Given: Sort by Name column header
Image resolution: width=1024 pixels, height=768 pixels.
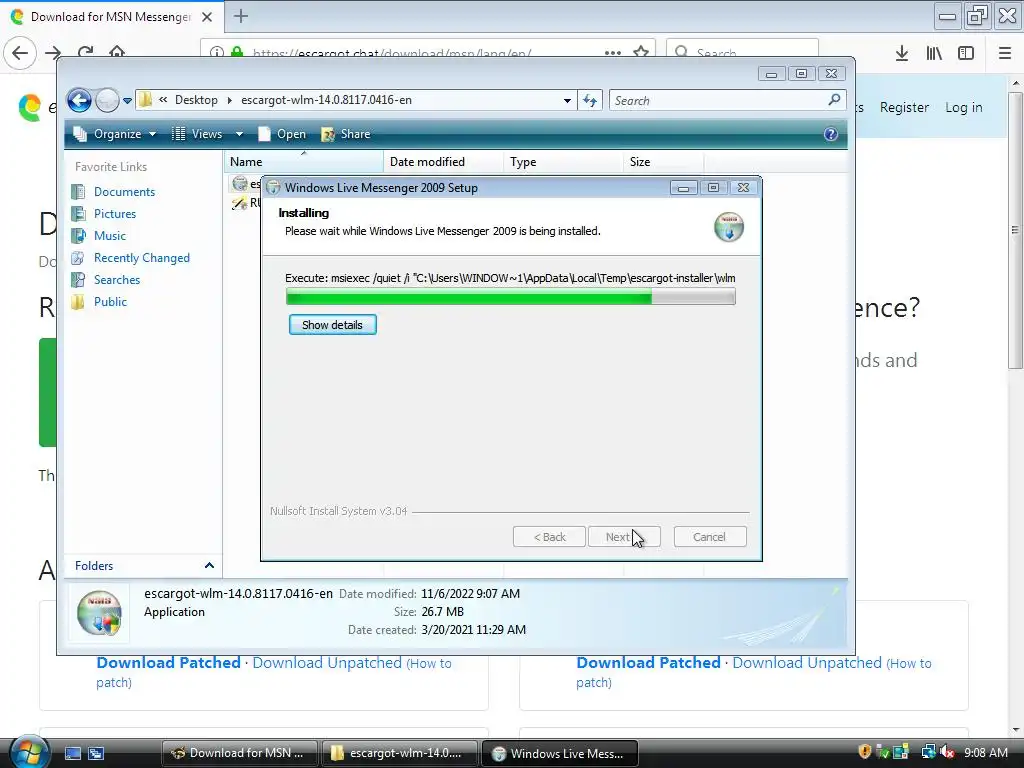Looking at the screenshot, I should 304,162.
